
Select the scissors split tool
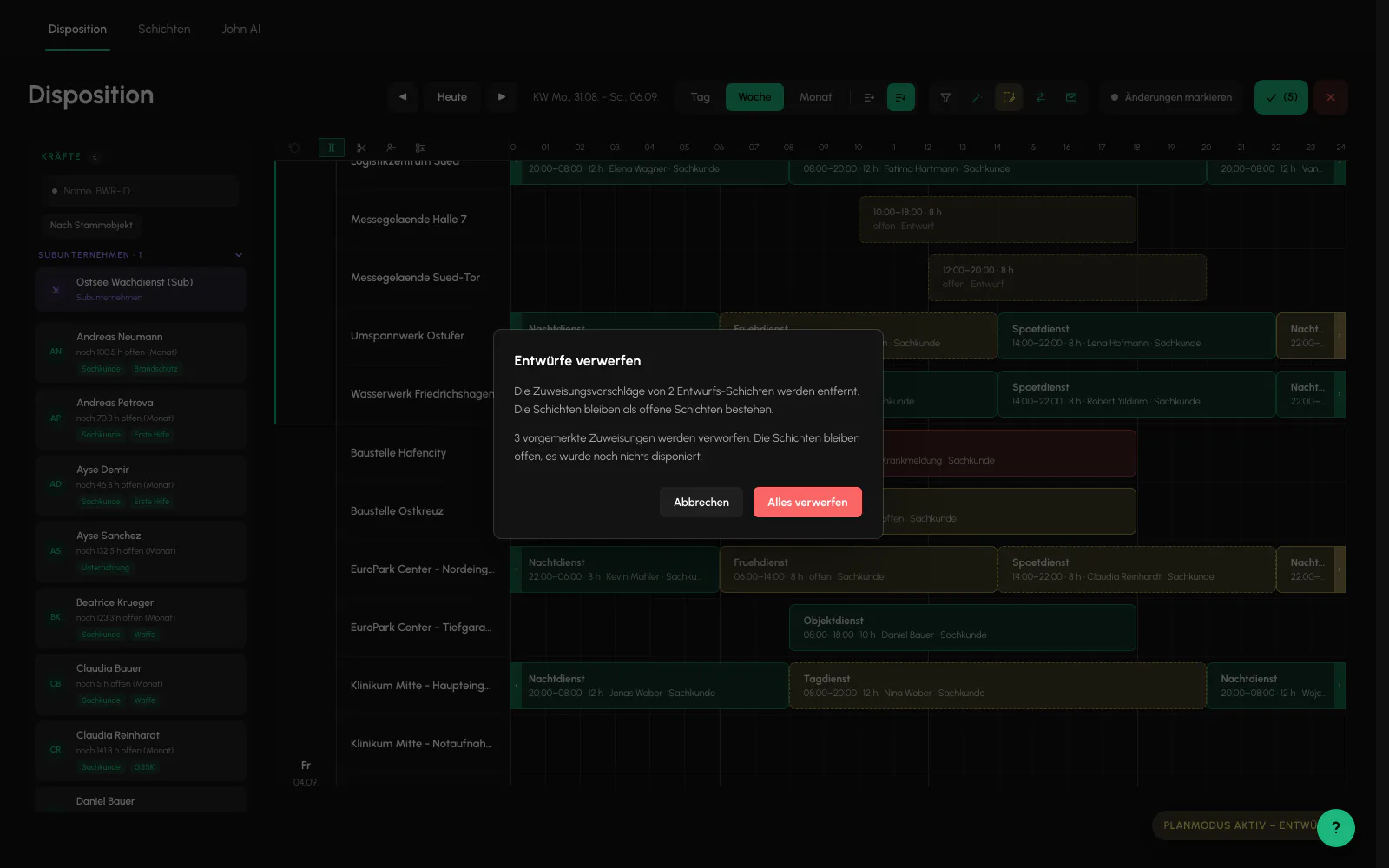pyautogui.click(x=361, y=148)
